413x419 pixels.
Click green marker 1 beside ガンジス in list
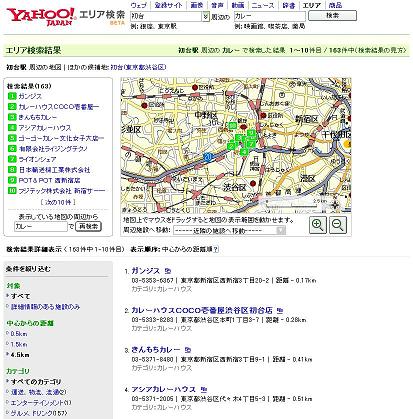click(x=12, y=96)
